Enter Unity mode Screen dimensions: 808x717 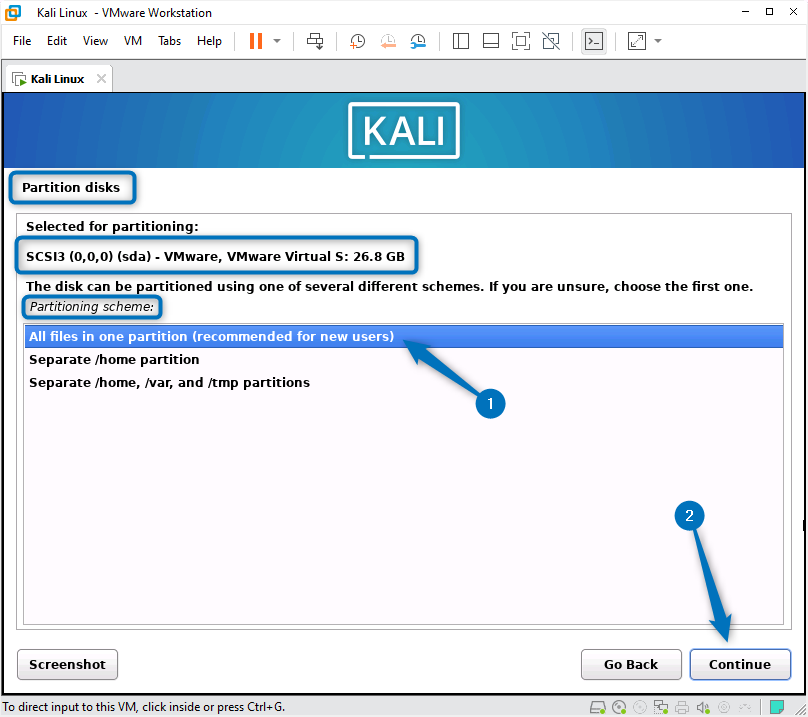551,41
